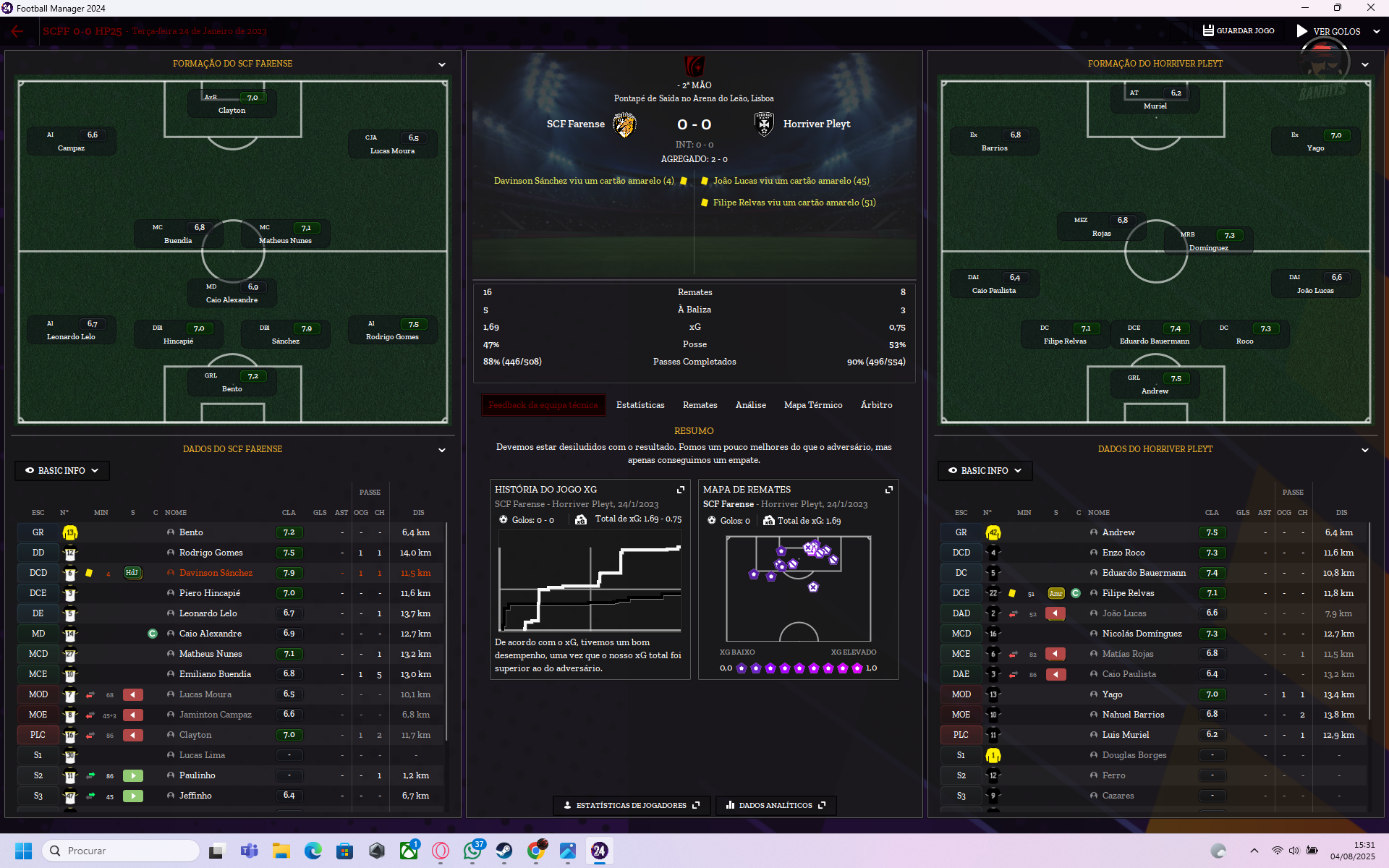Toggle Basic Info view for SCF Farense
This screenshot has width=1389, height=868.
coord(61,470)
